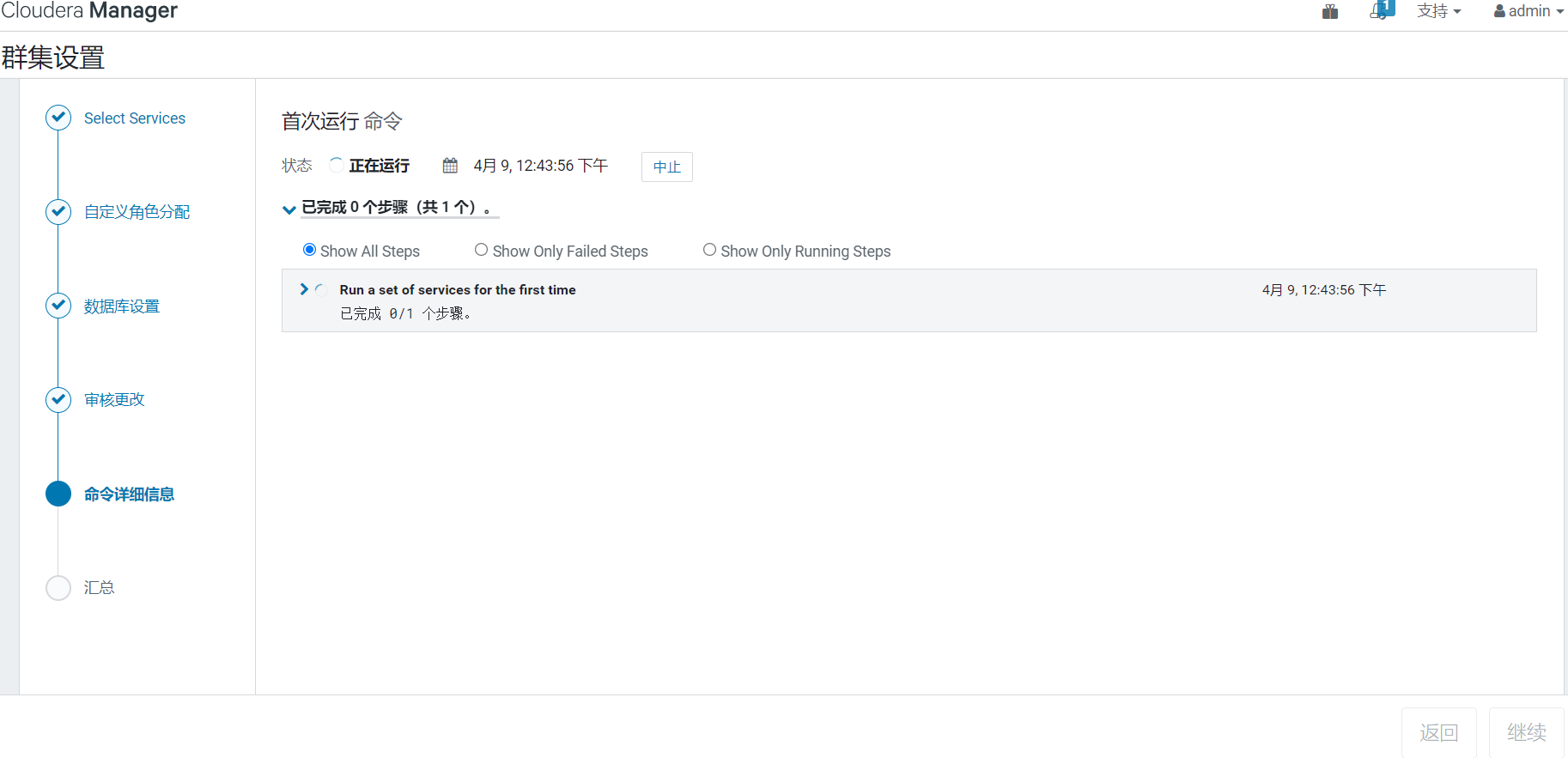This screenshot has height=758, width=1568.
Task: Click the 继续 continue button
Action: tap(1527, 732)
